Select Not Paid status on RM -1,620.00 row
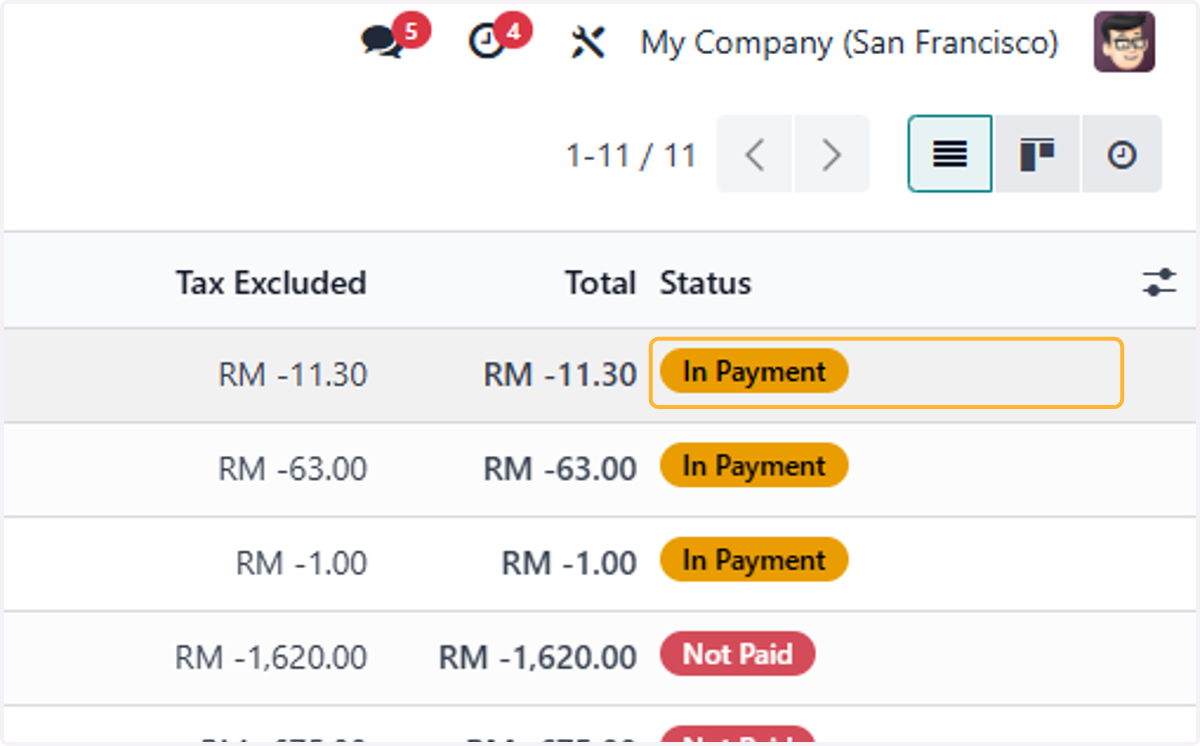Viewport: 1200px width, 746px height. tap(738, 654)
